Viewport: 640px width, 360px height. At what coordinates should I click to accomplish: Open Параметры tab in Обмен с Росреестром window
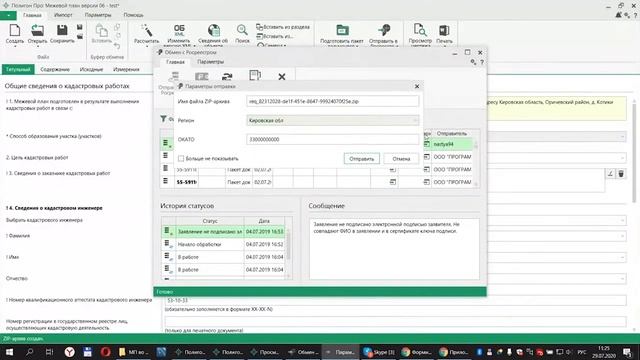[210, 62]
